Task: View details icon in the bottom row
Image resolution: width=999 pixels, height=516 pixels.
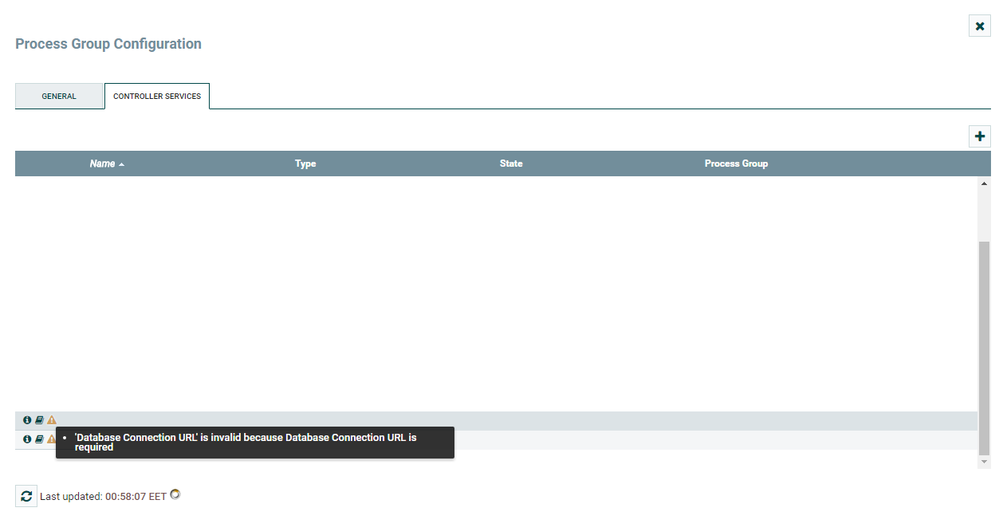Action: 27,439
